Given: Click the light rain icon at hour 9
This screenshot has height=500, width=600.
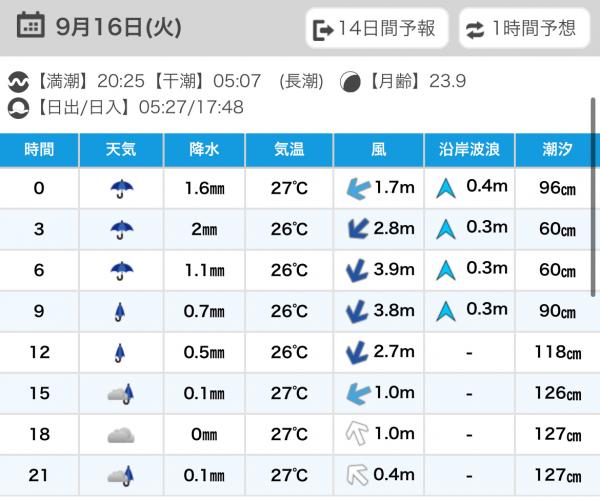Looking at the screenshot, I should 121,311.
